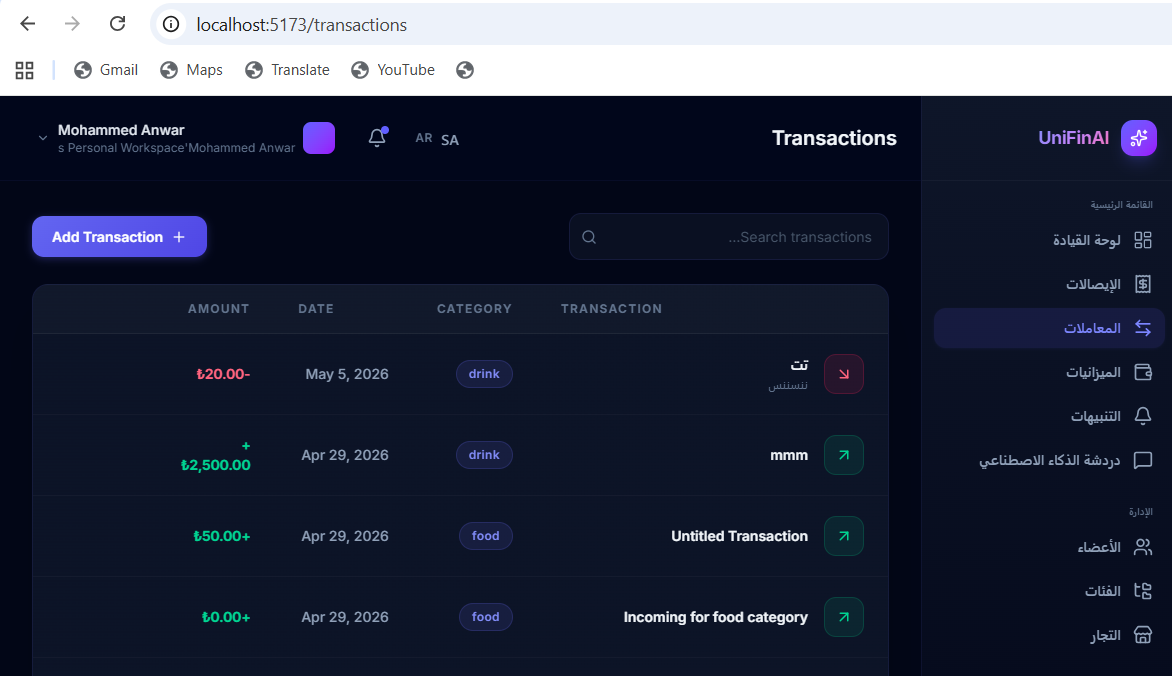1172x676 pixels.
Task: Open the Untitled Transaction row
Action: pyautogui.click(x=460, y=536)
